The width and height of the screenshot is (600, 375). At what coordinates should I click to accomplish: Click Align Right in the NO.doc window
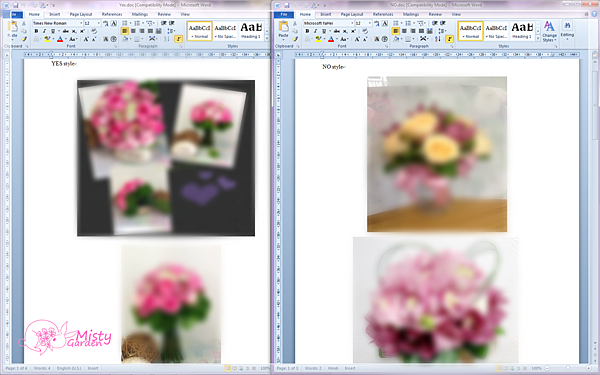click(413, 31)
